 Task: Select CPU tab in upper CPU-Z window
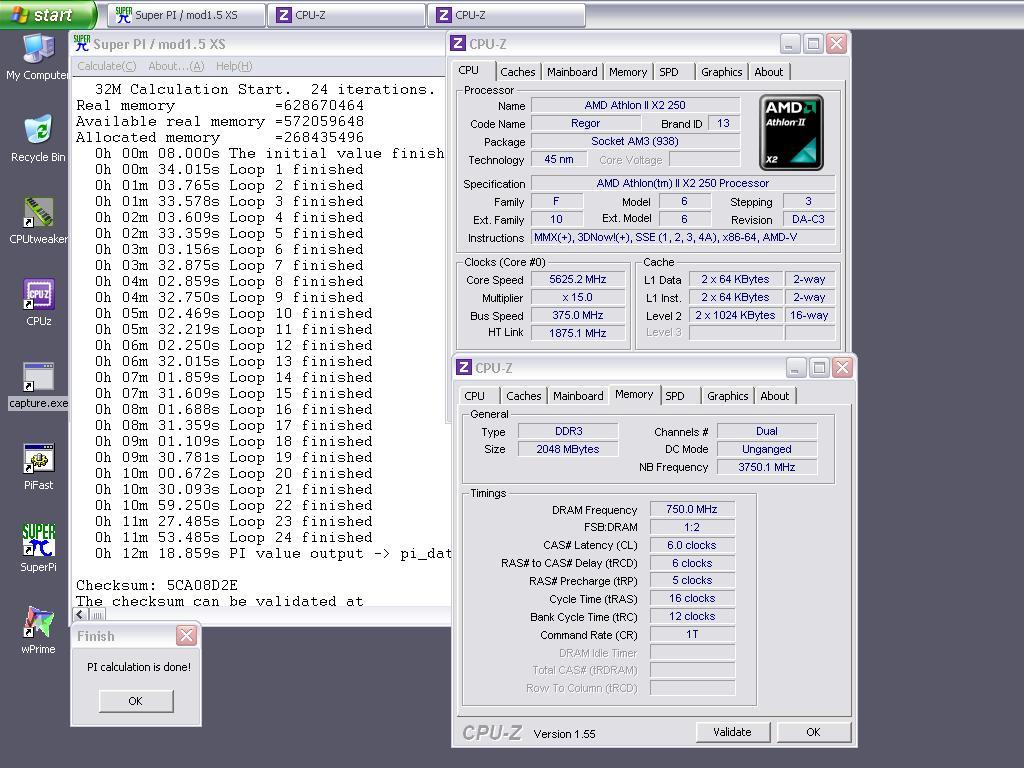pos(468,71)
